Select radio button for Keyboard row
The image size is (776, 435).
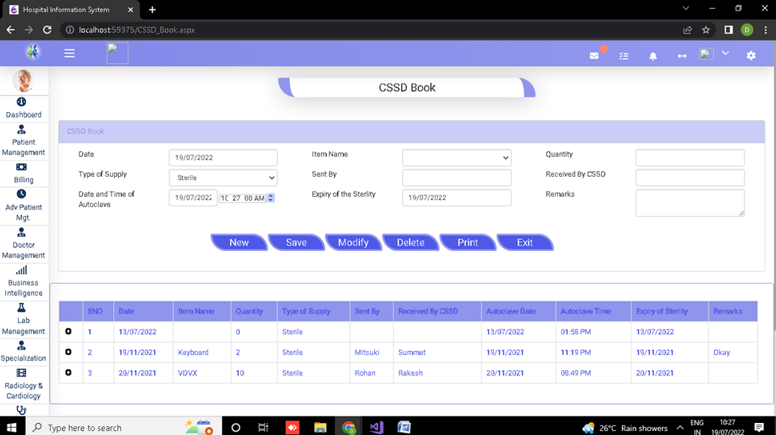(x=68, y=352)
